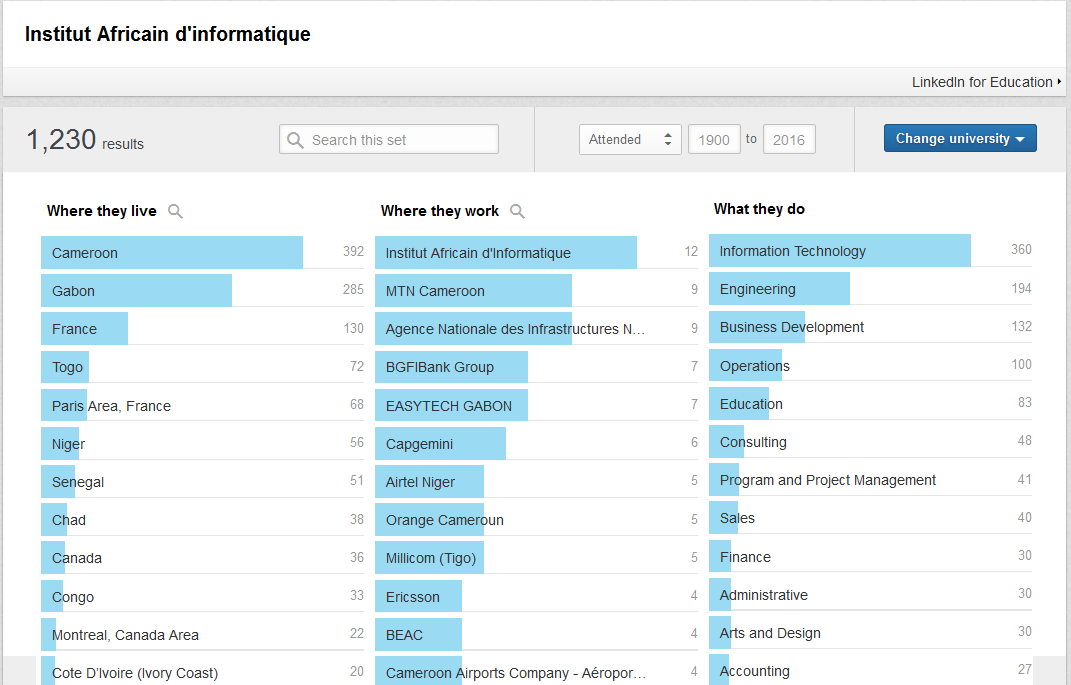This screenshot has width=1071, height=685.
Task: Filter by Sales function
Action: (870, 518)
